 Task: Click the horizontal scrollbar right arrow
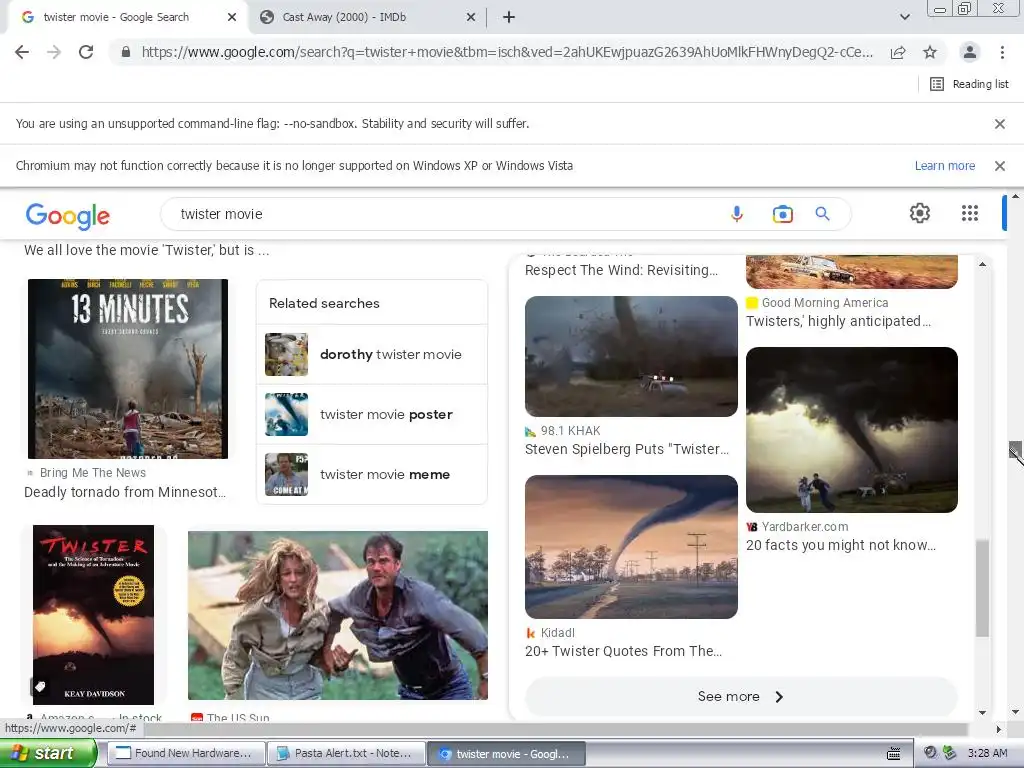click(x=999, y=729)
